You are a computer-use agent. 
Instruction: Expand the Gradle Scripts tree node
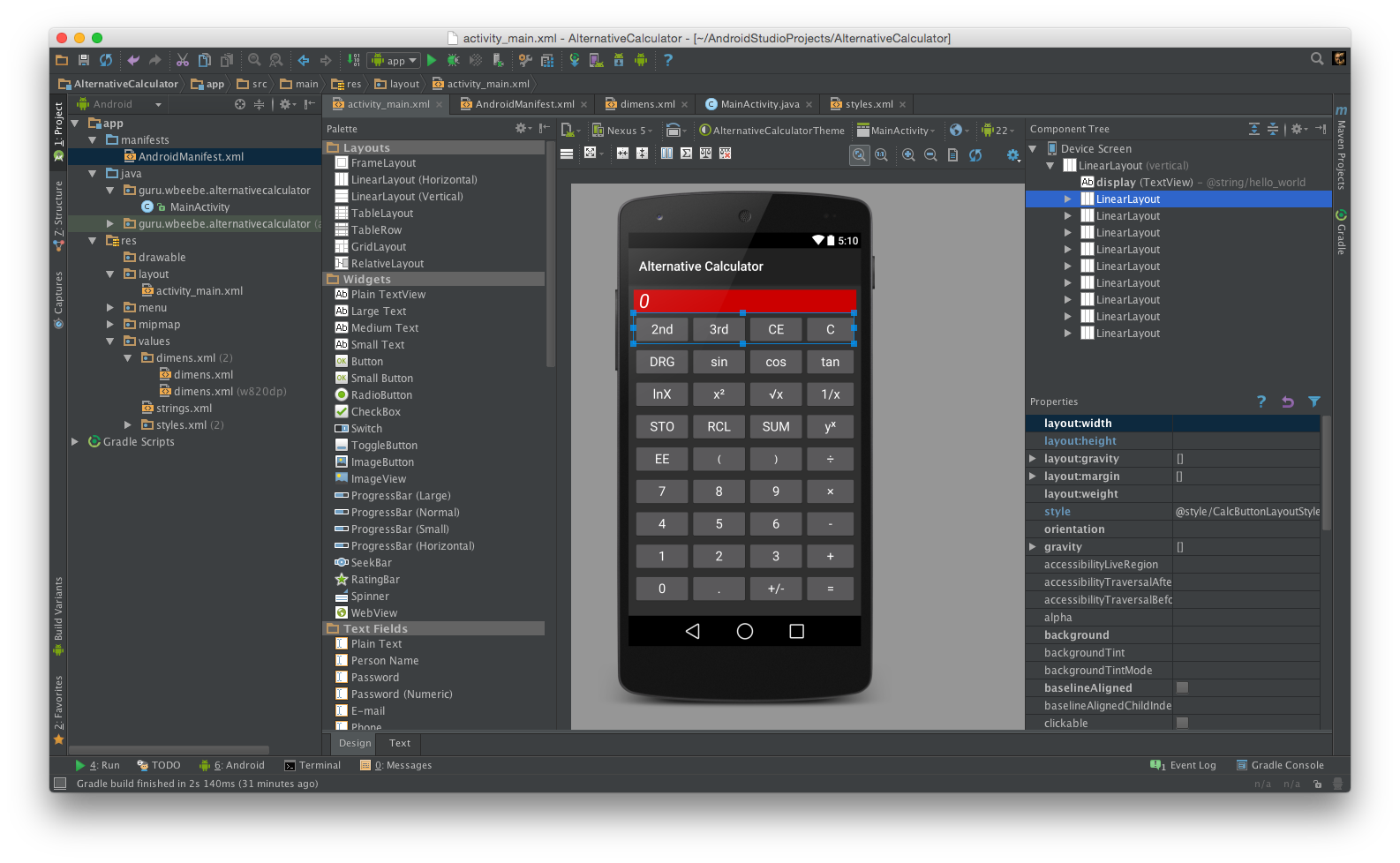tap(75, 442)
